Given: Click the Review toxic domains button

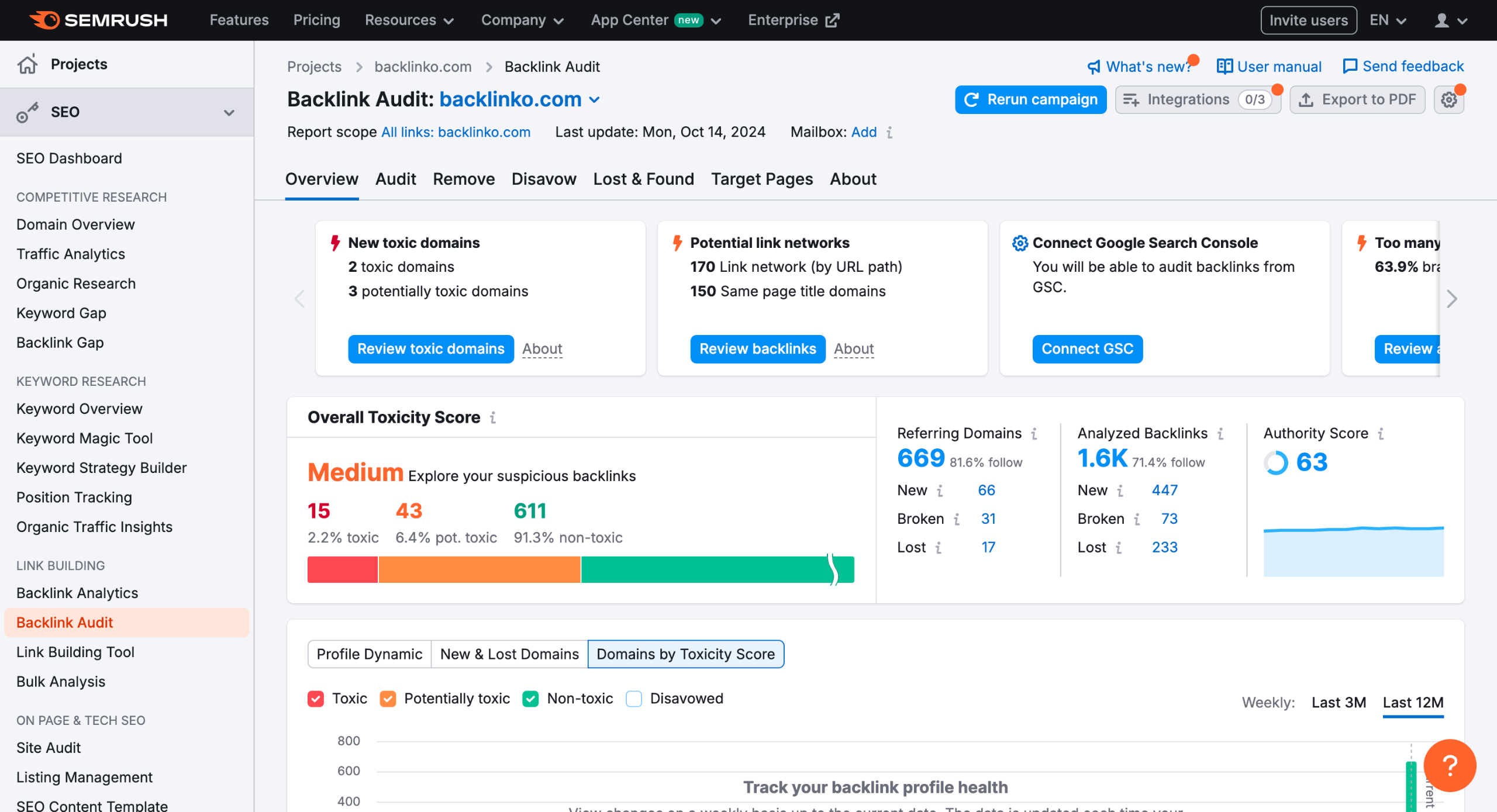Looking at the screenshot, I should pos(430,349).
